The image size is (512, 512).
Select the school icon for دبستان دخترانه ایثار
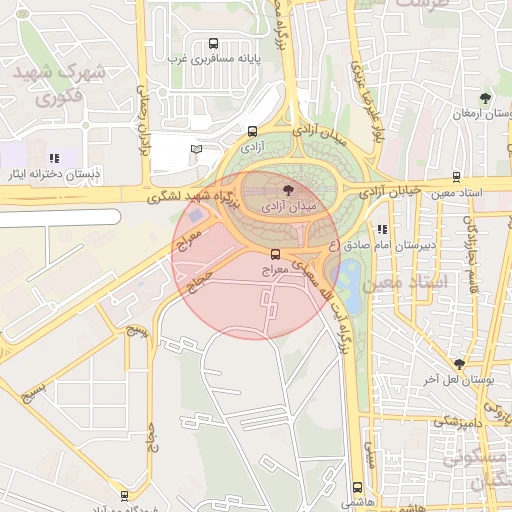pos(54,158)
